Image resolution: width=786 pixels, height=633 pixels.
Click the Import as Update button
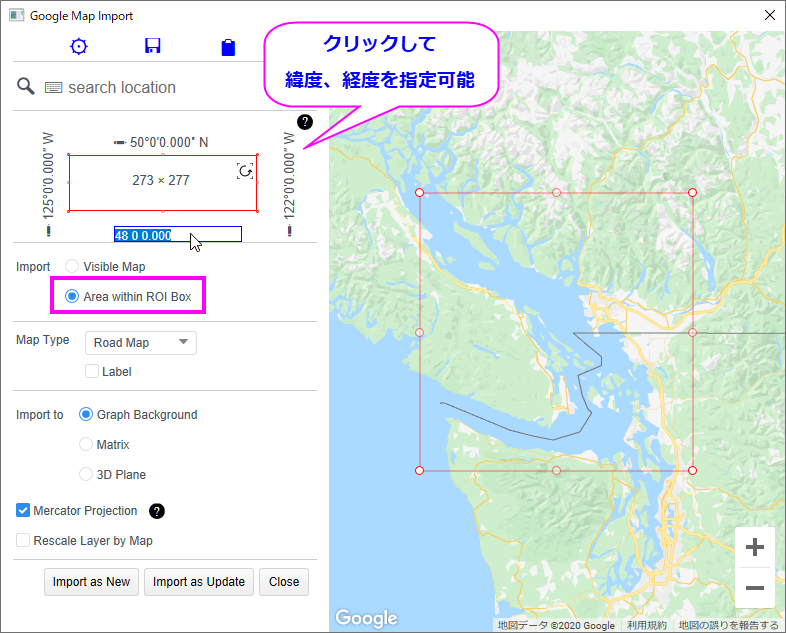click(199, 582)
